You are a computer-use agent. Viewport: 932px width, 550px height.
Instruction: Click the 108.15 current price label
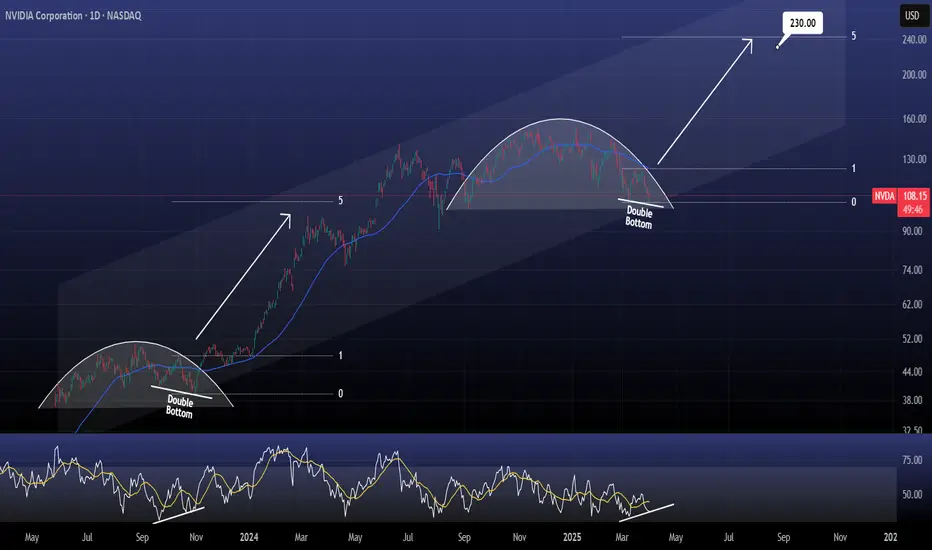point(914,196)
